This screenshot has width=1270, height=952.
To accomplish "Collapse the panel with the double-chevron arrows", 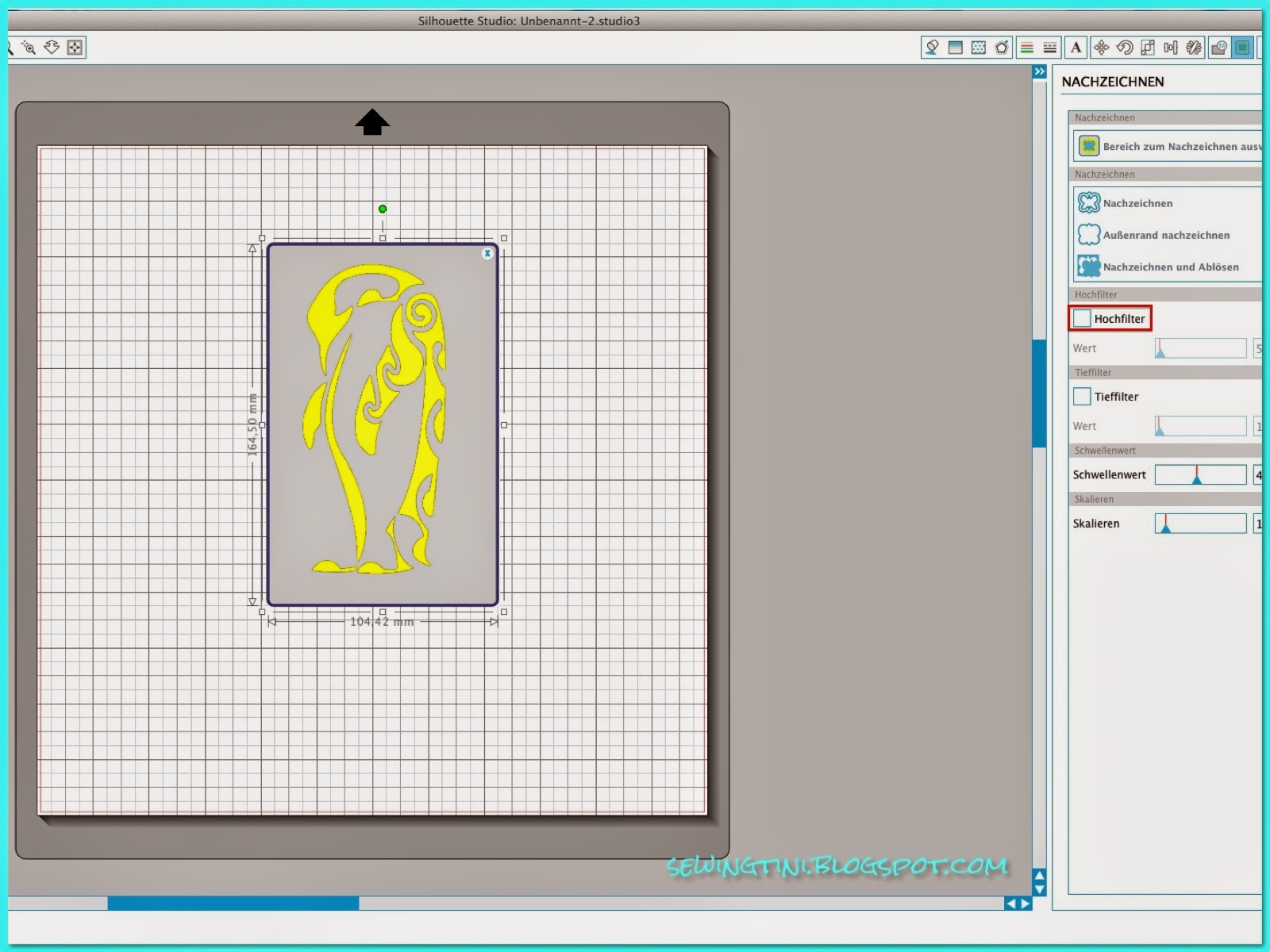I will tap(1039, 71).
